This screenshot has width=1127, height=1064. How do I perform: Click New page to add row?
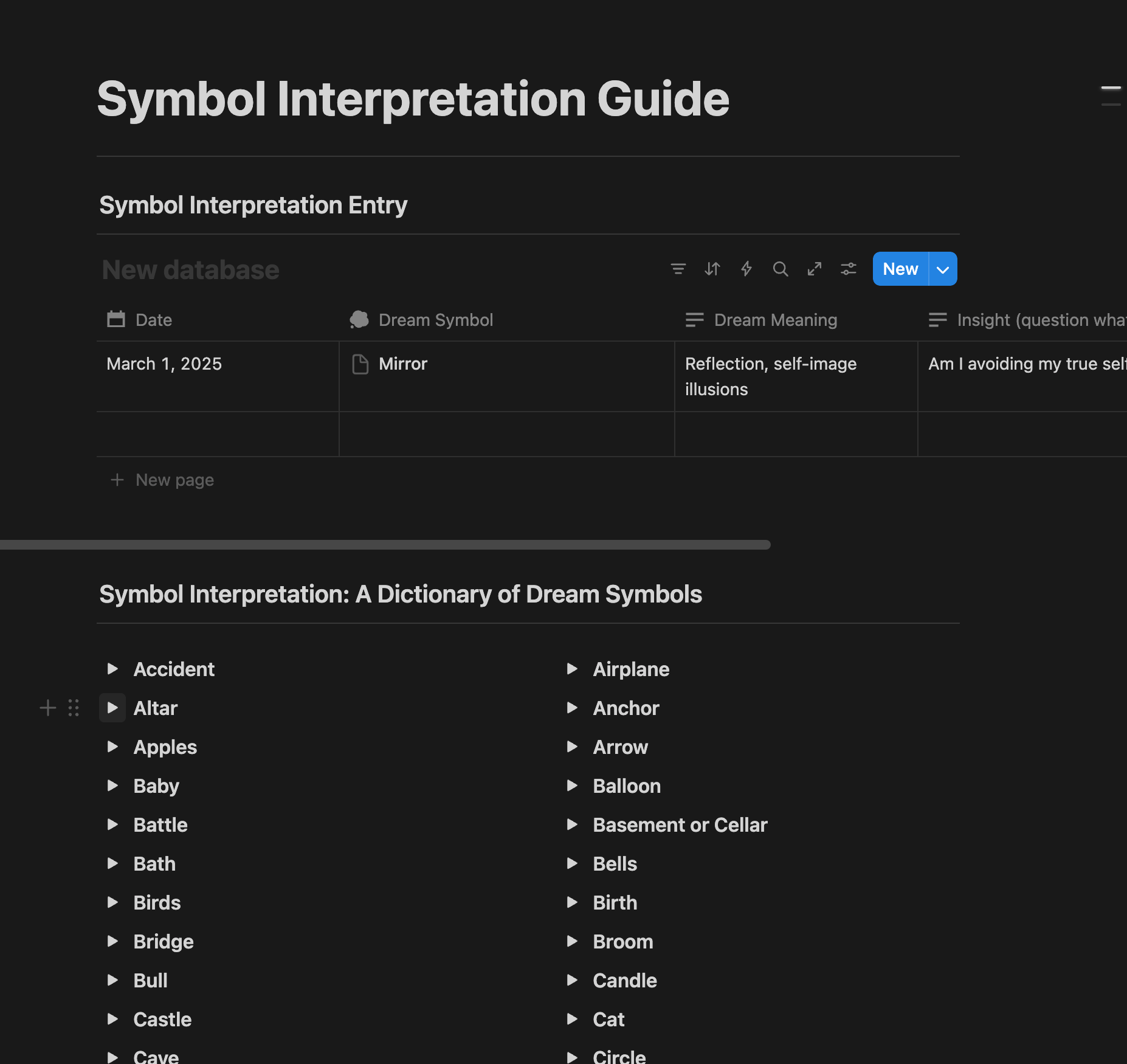174,480
